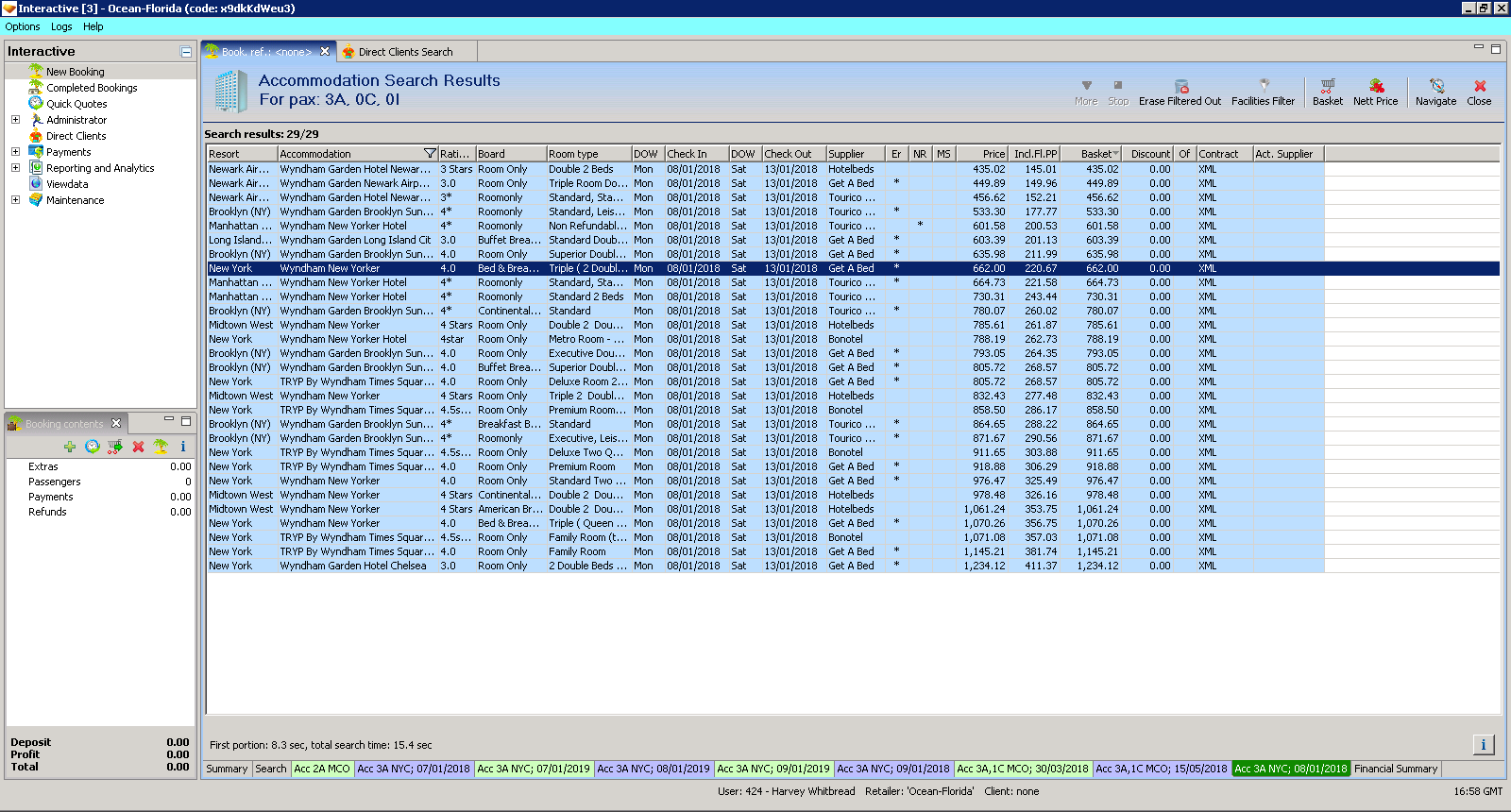The height and width of the screenshot is (812, 1511).
Task: Click the clock icon in Booking contents
Action: click(93, 447)
